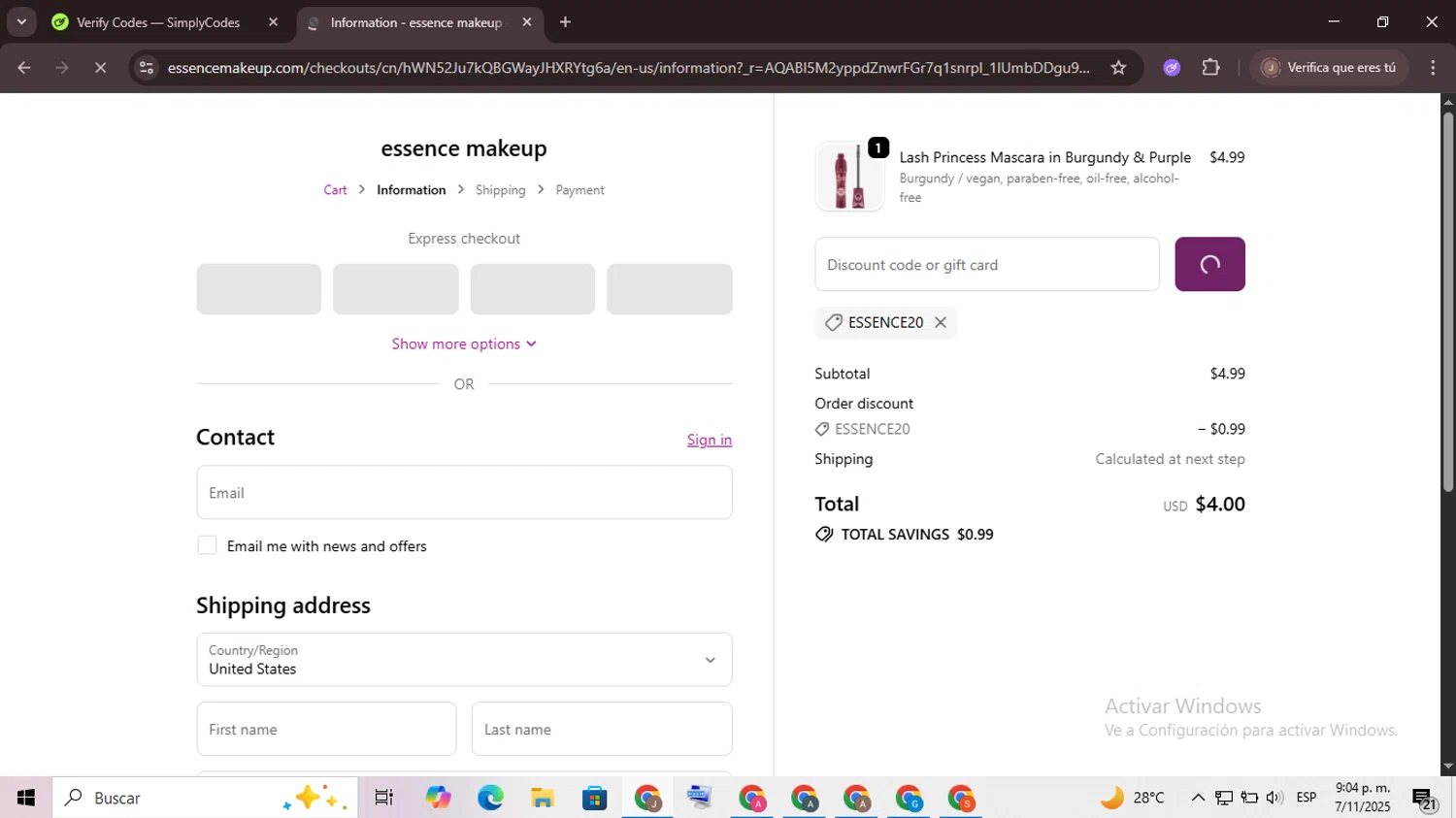Image resolution: width=1456 pixels, height=818 pixels.
Task: Click the fourth express checkout button
Action: [669, 289]
